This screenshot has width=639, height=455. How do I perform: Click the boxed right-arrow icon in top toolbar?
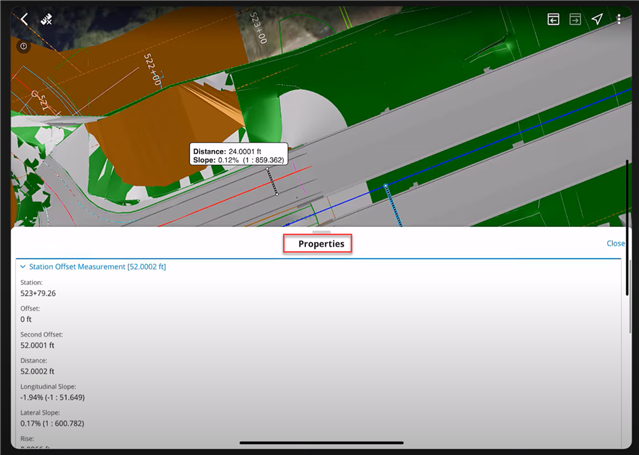point(575,19)
